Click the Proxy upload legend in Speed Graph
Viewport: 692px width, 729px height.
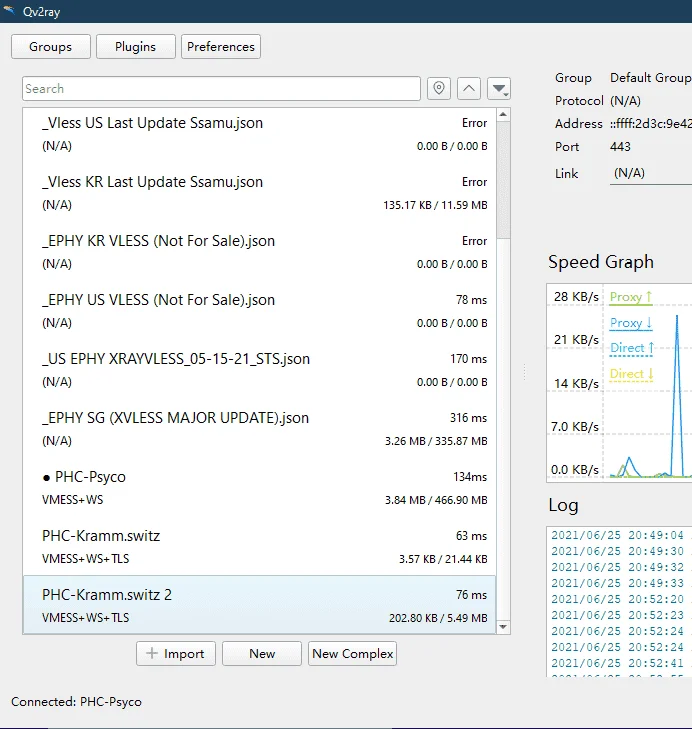(631, 297)
